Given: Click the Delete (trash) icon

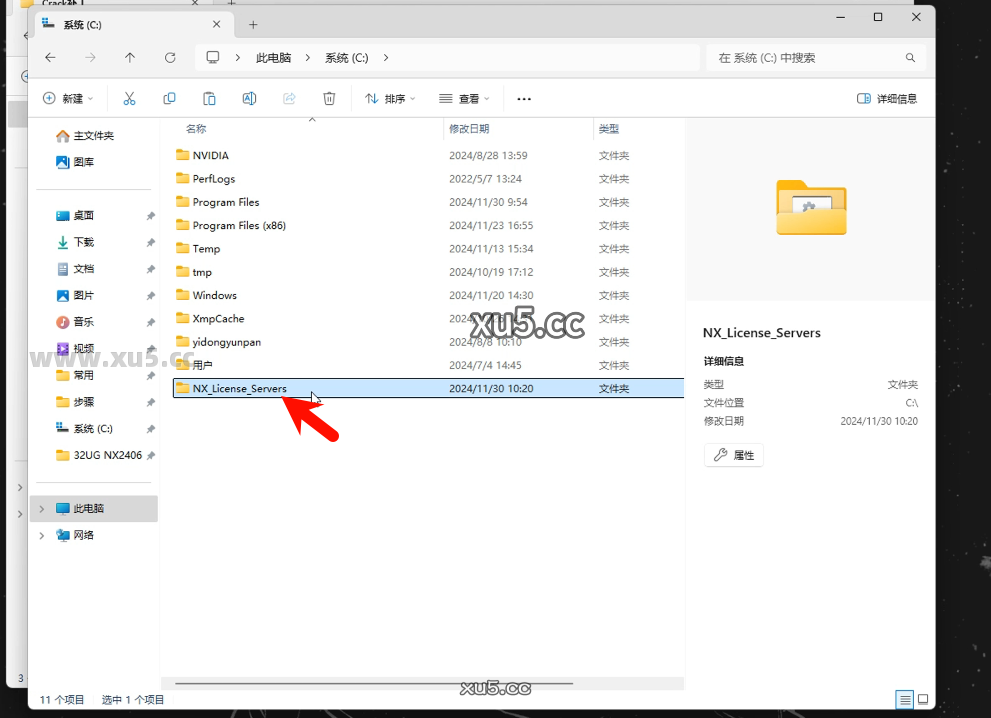Looking at the screenshot, I should [x=329, y=98].
